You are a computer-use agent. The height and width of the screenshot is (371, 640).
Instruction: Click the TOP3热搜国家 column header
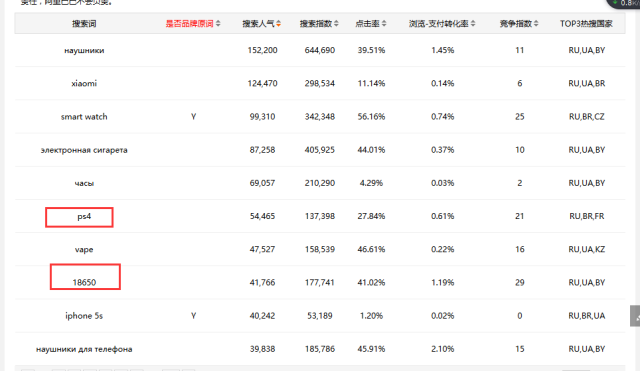pos(586,24)
